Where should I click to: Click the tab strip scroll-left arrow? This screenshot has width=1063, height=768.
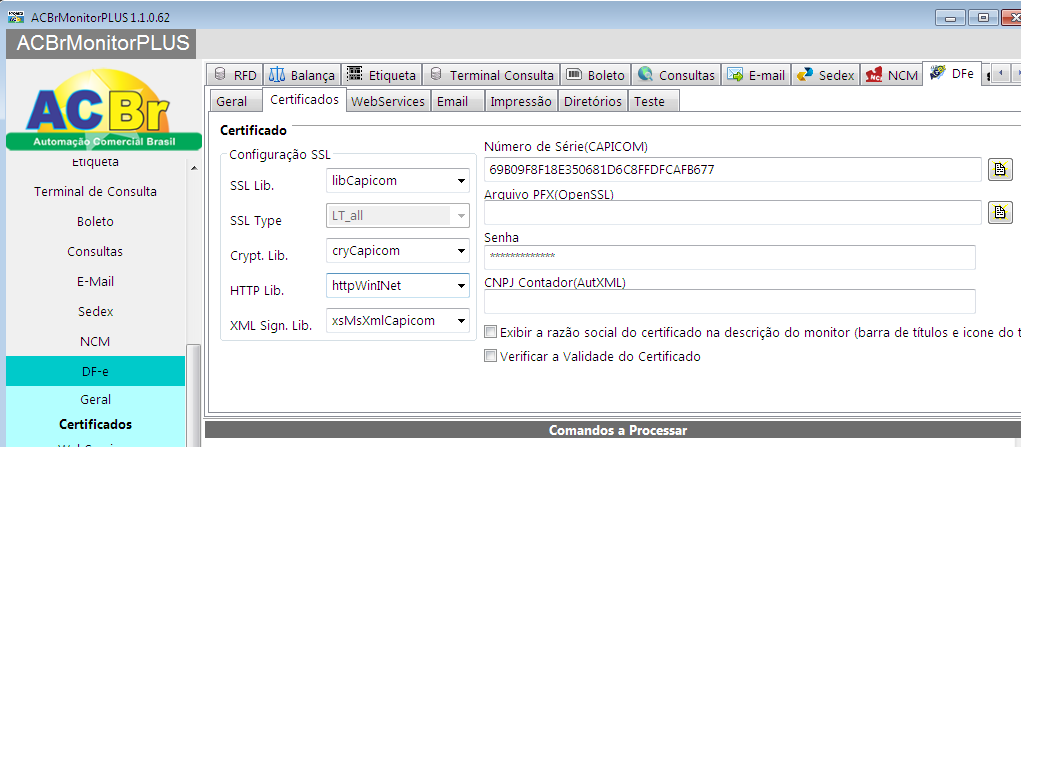tap(1001, 73)
